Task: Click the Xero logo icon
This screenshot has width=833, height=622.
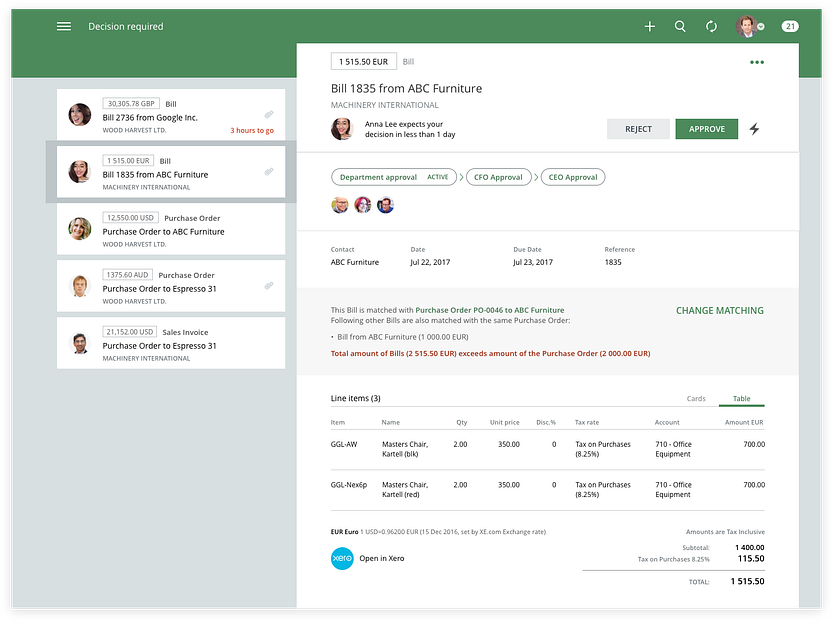Action: [x=342, y=558]
